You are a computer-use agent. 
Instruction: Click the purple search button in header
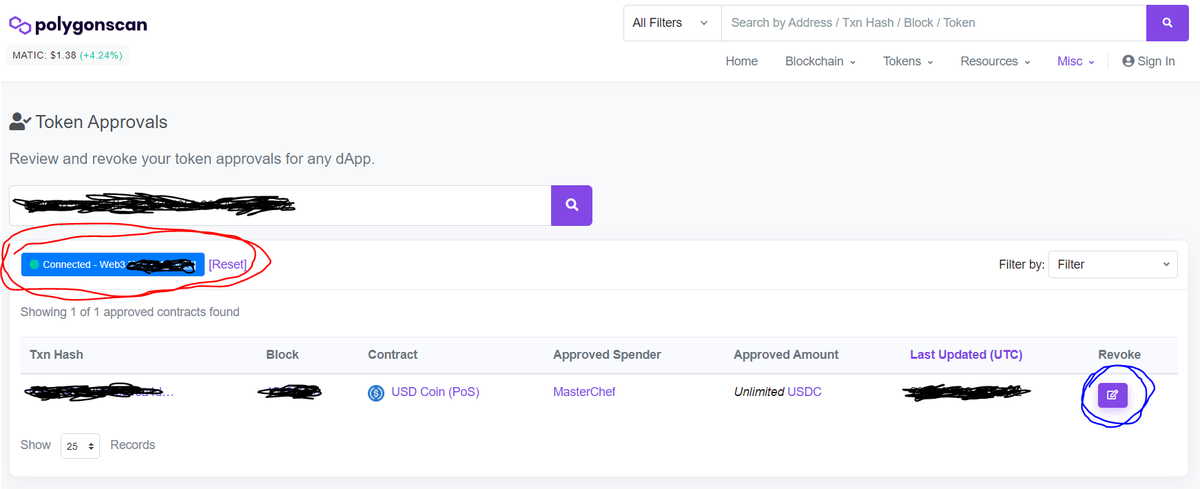pyautogui.click(x=1167, y=23)
